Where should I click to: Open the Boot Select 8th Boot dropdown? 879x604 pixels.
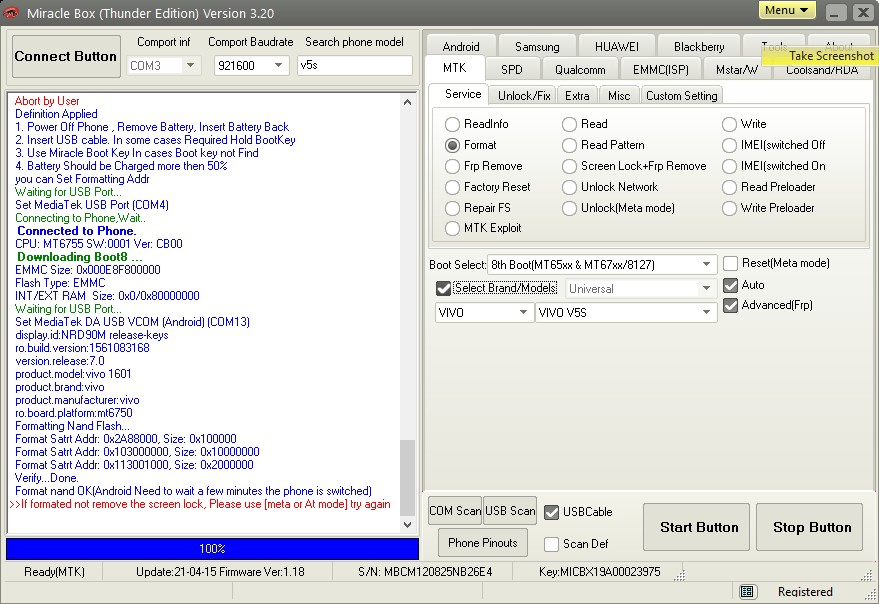point(602,265)
